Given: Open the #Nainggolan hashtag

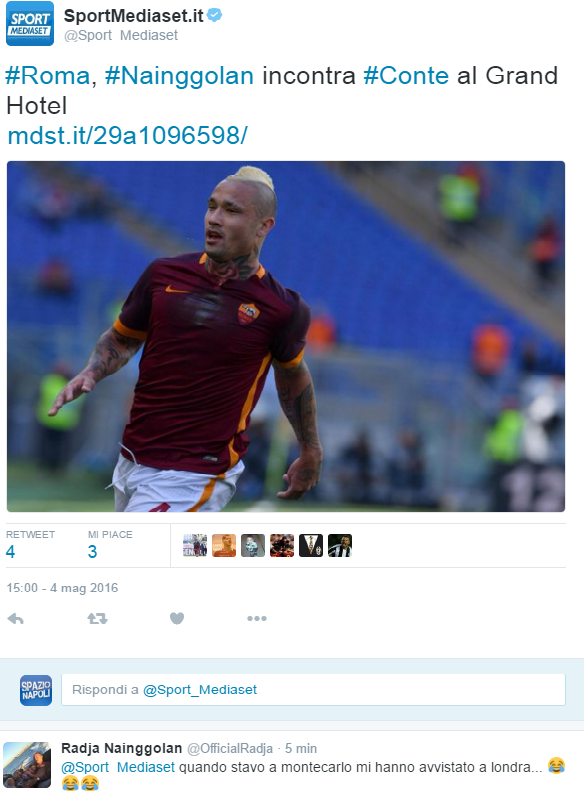Looking at the screenshot, I should point(179,76).
